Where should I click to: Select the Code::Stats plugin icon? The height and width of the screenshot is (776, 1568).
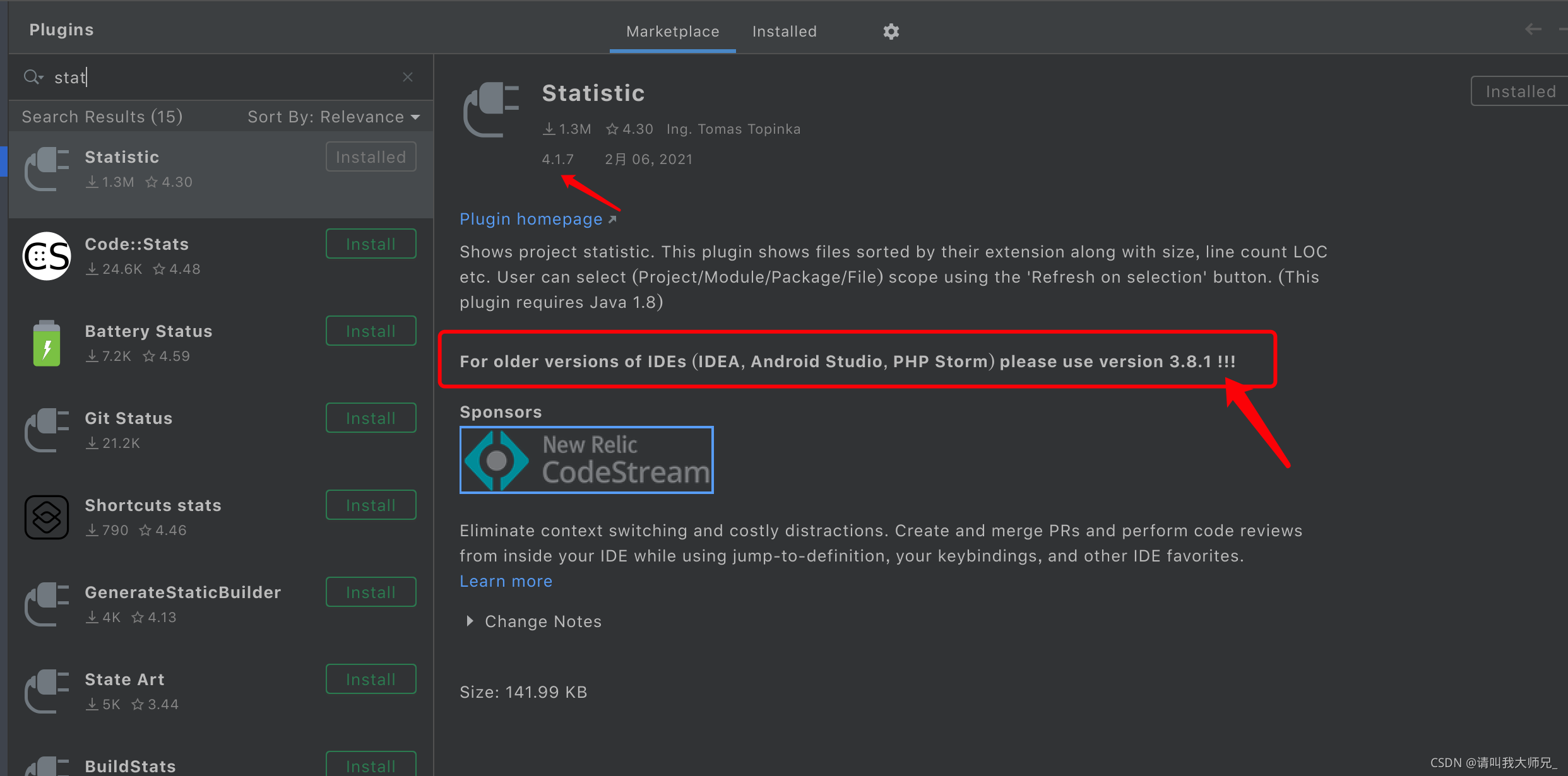pyautogui.click(x=46, y=256)
